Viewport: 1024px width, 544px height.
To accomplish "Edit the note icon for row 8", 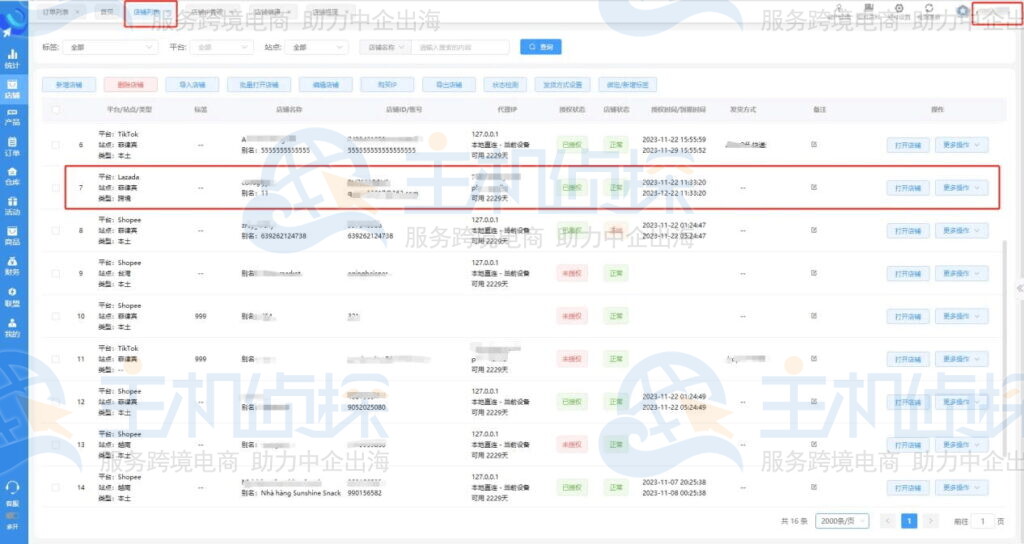I will pyautogui.click(x=814, y=230).
